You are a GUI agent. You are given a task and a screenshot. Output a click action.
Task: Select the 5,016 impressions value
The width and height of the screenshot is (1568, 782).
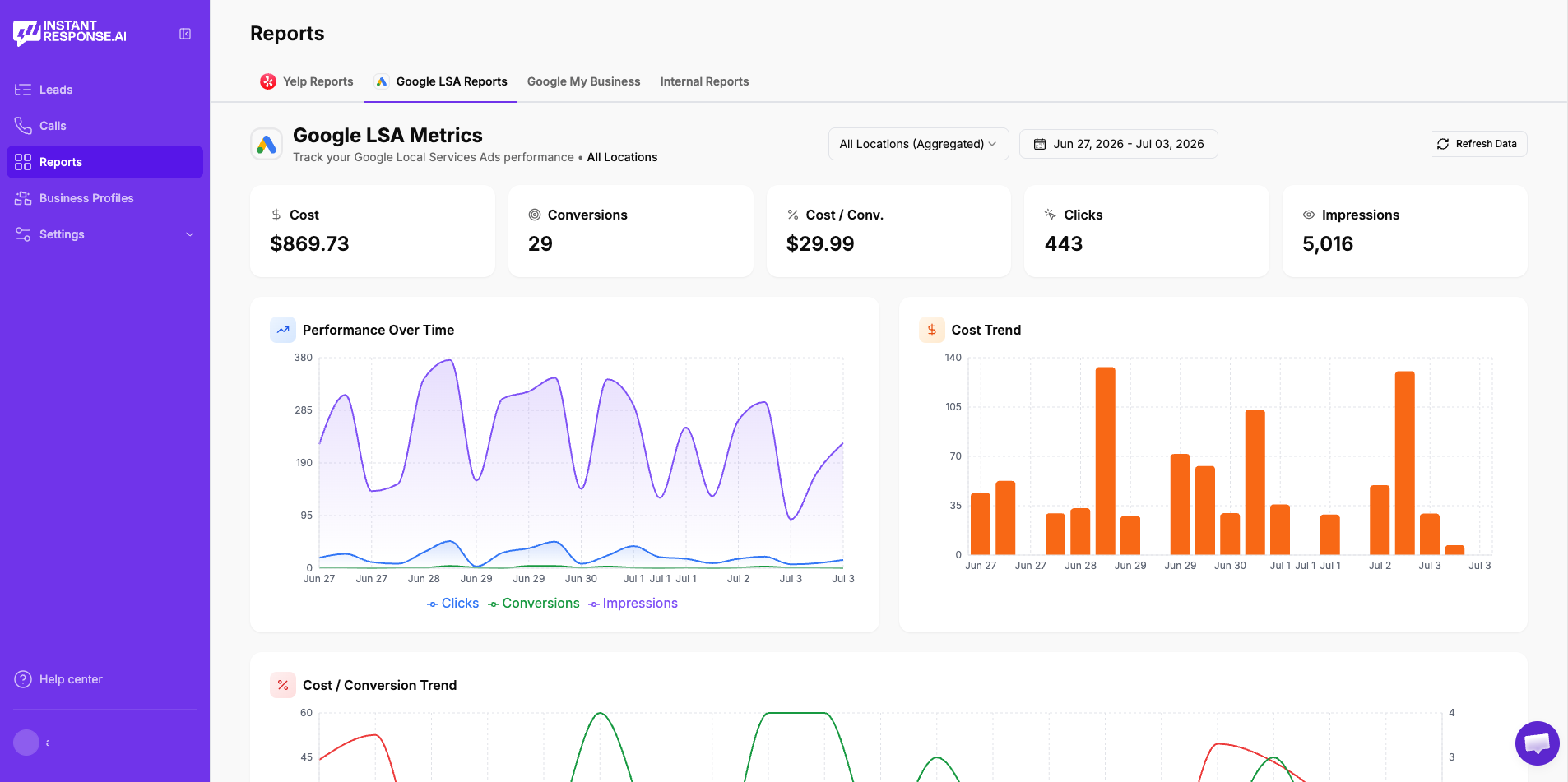pos(1328,244)
